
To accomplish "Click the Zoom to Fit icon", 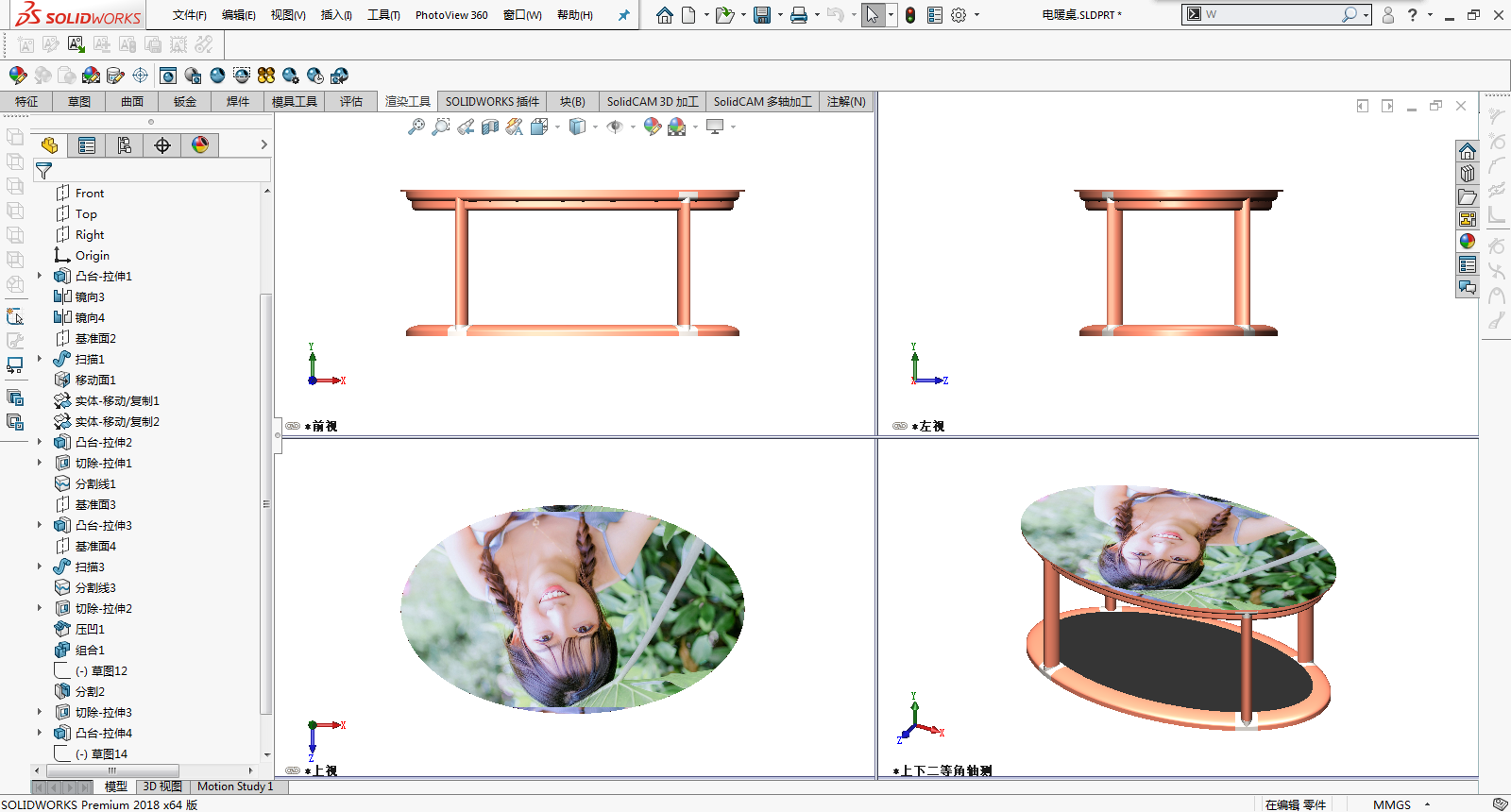I will (x=416, y=127).
